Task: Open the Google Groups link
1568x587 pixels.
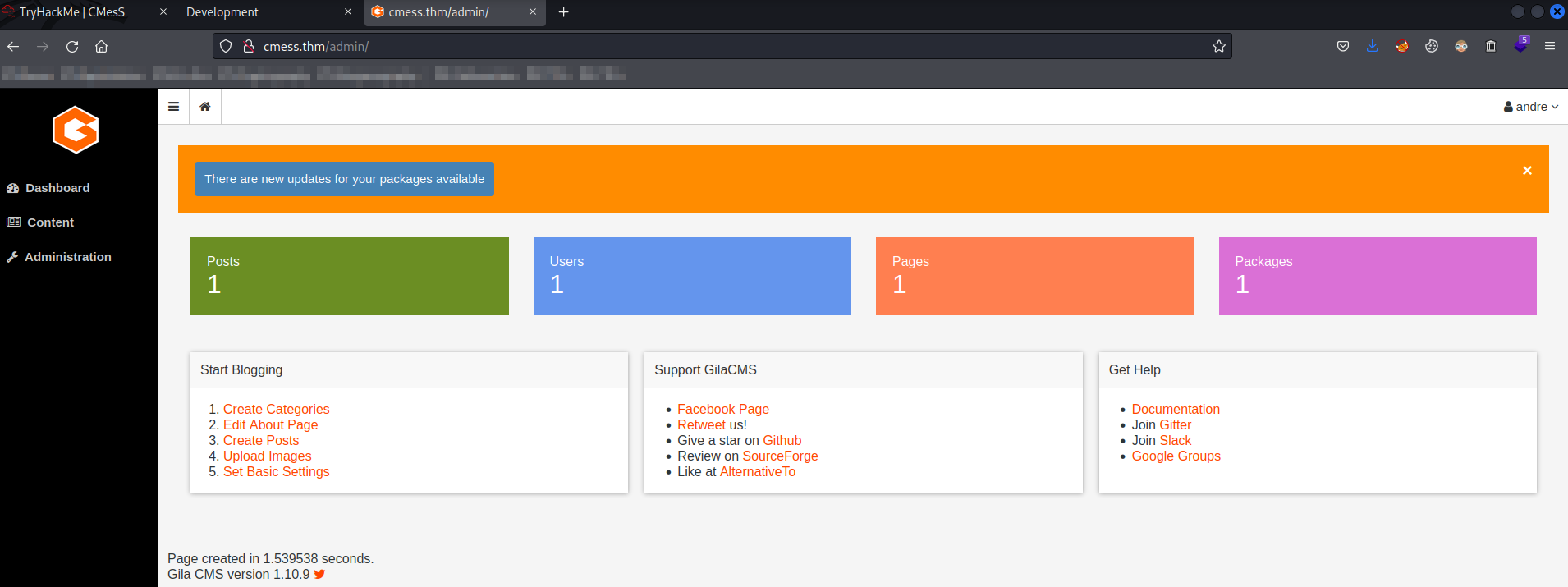Action: (x=1176, y=456)
